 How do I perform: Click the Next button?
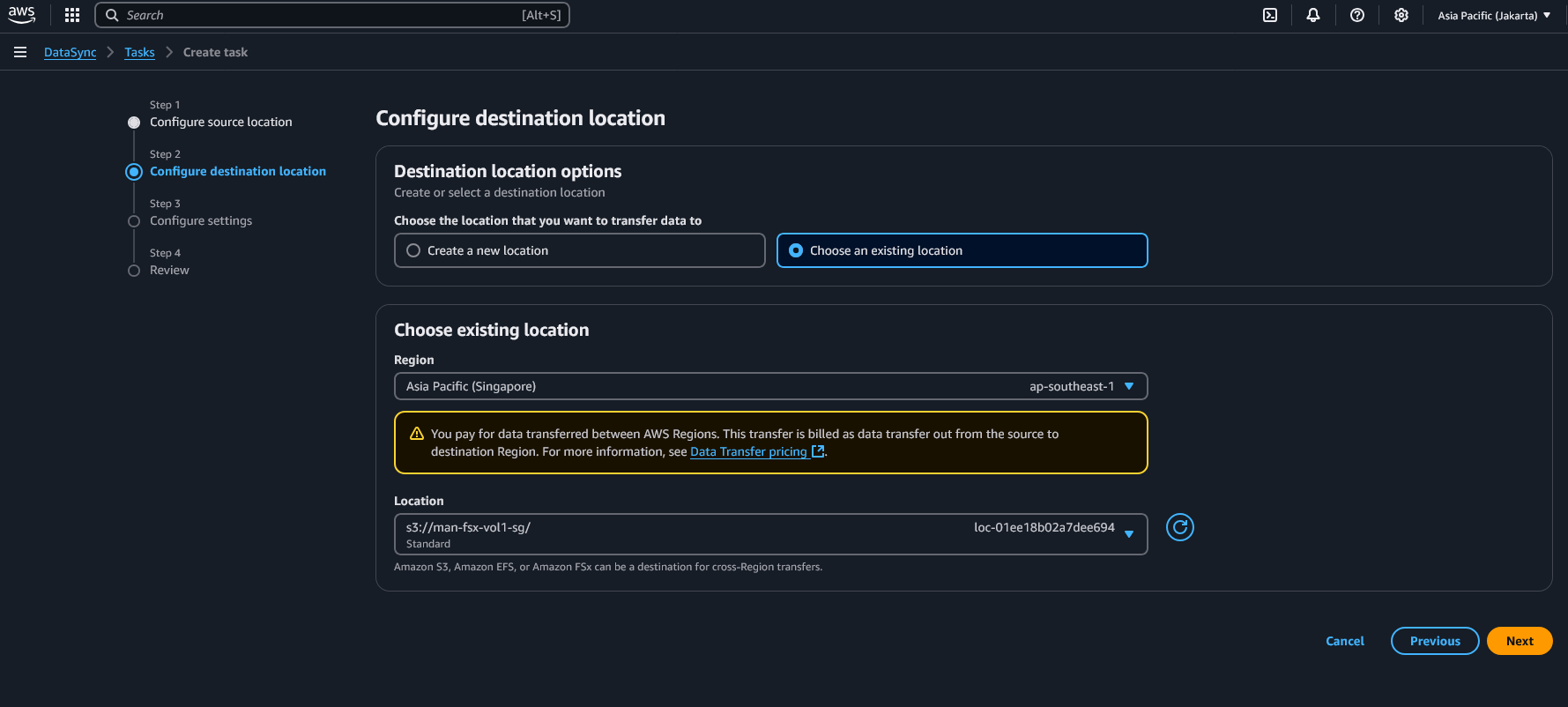click(1519, 641)
